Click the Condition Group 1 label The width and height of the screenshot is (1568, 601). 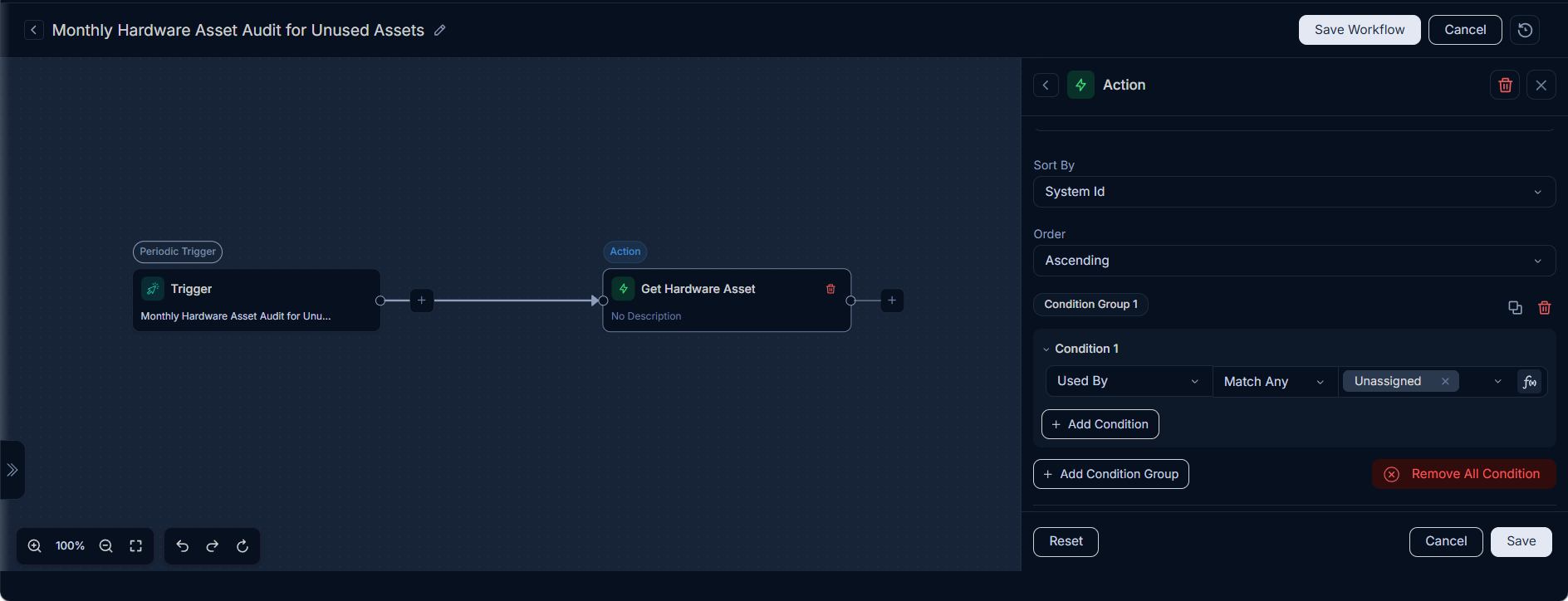[x=1090, y=305]
